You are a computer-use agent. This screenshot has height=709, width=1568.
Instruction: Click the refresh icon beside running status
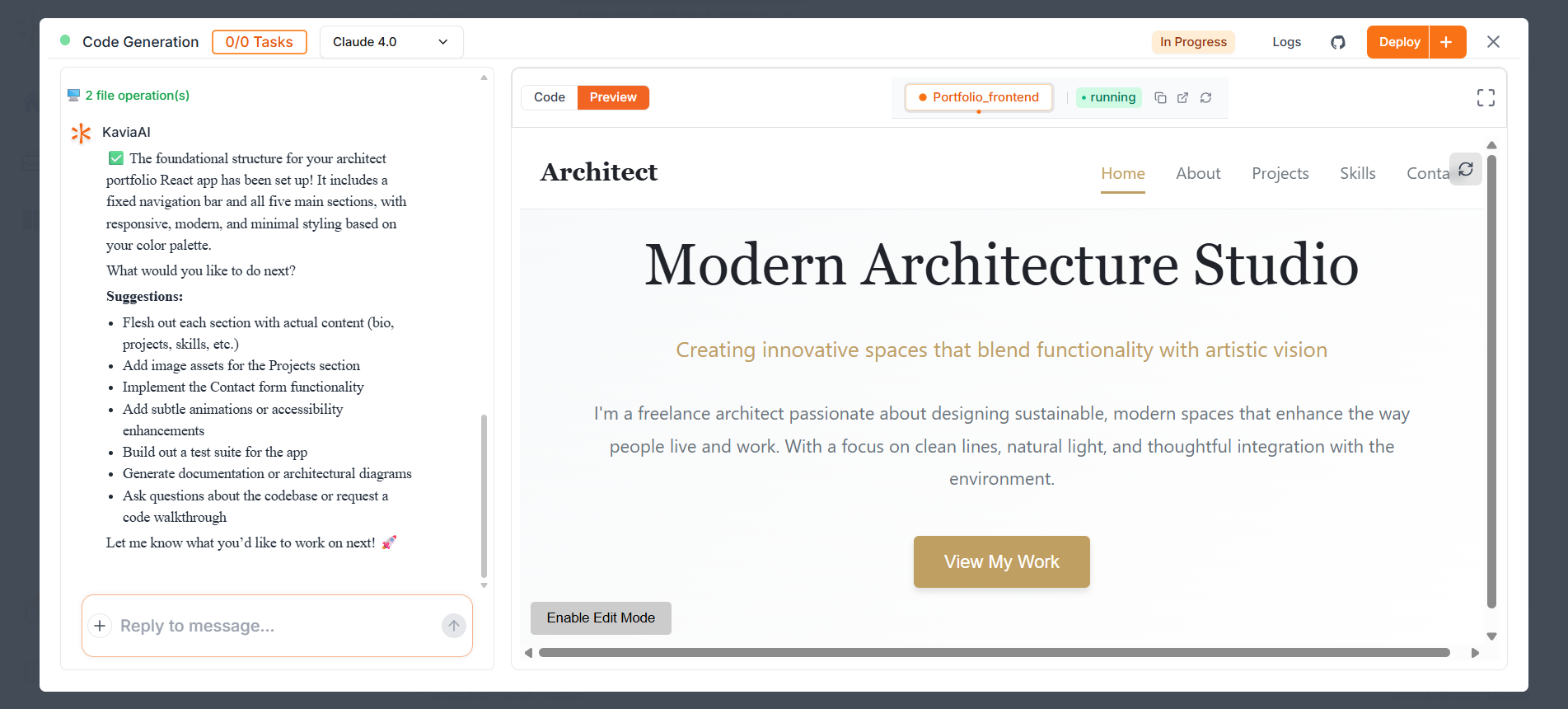[x=1205, y=97]
